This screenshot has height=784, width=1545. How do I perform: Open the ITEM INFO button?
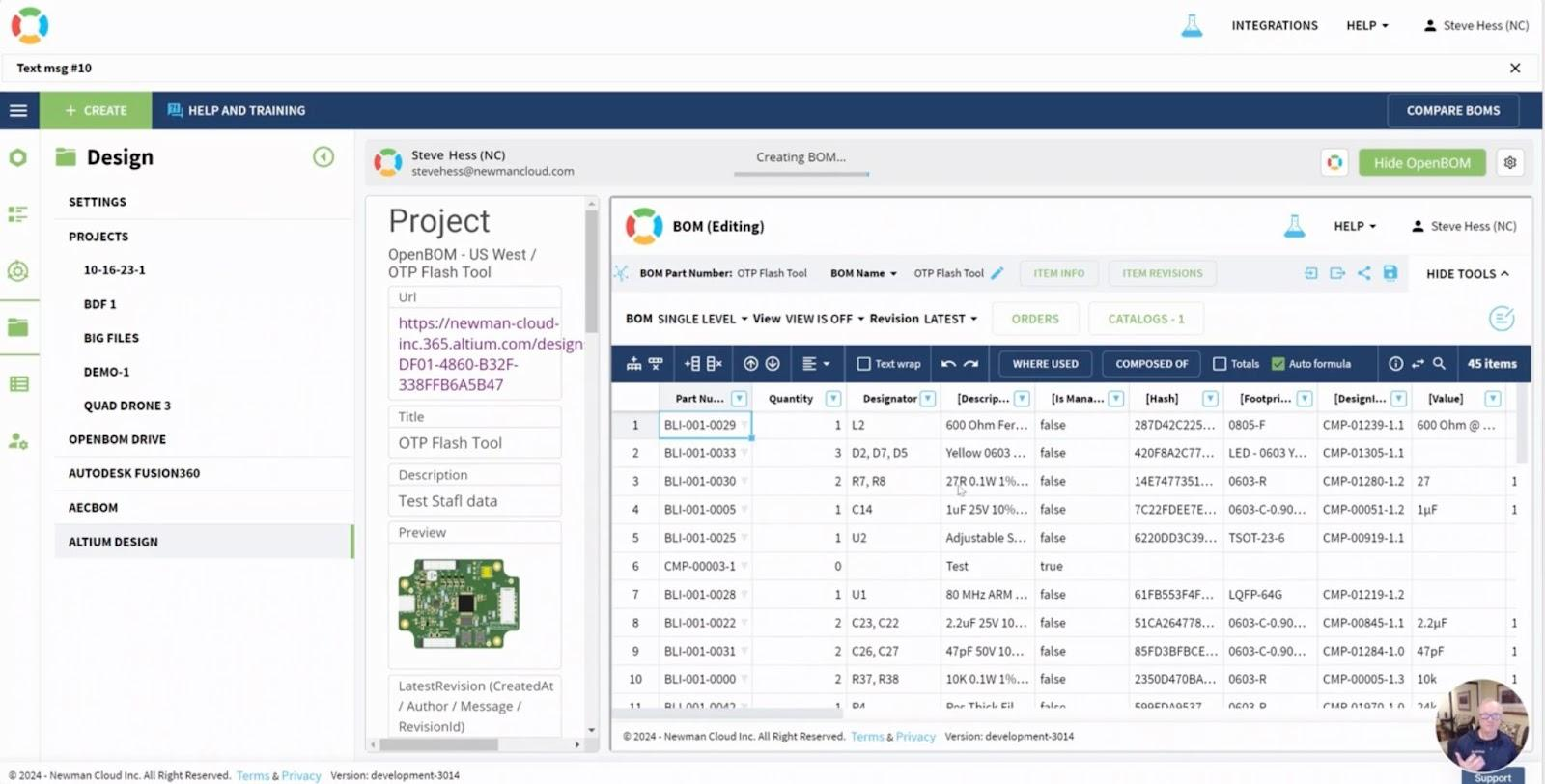click(1058, 273)
